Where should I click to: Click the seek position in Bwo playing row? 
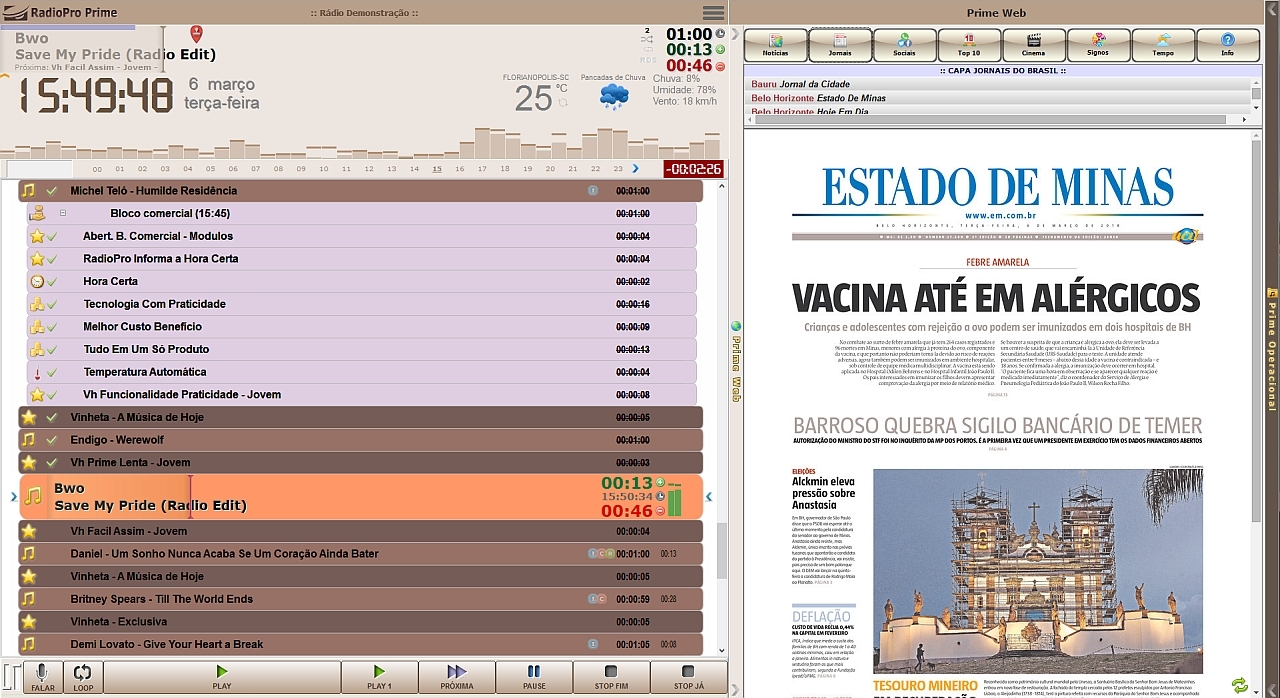[190, 496]
